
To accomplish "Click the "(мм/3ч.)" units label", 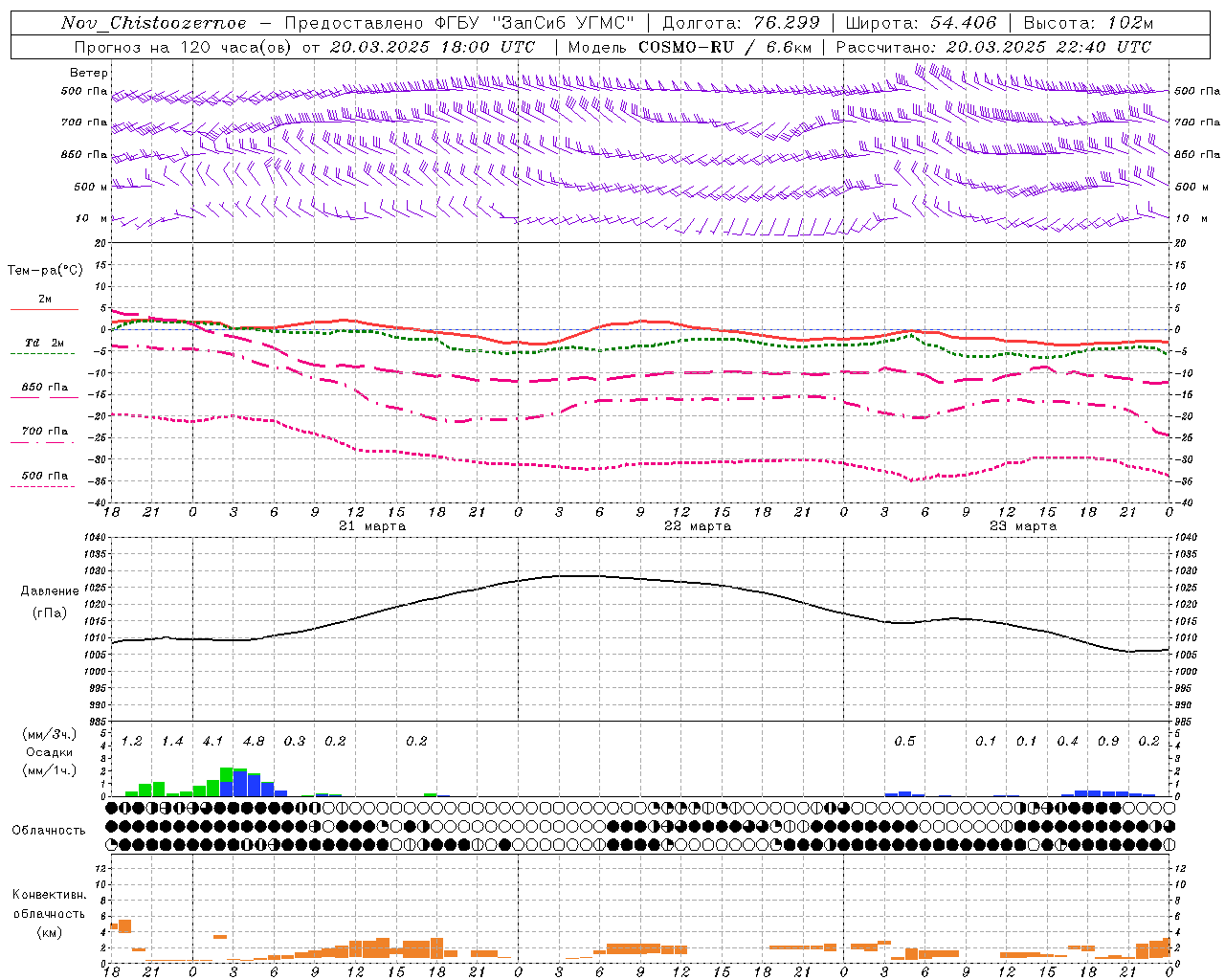I will (49, 734).
